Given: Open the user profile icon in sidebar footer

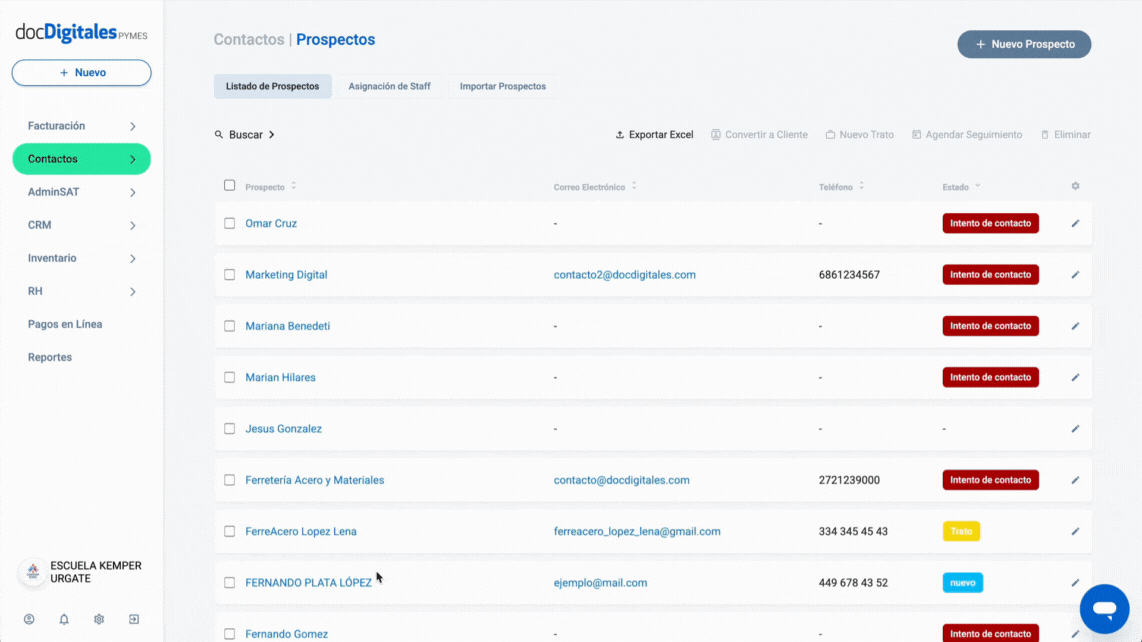Looking at the screenshot, I should (29, 619).
